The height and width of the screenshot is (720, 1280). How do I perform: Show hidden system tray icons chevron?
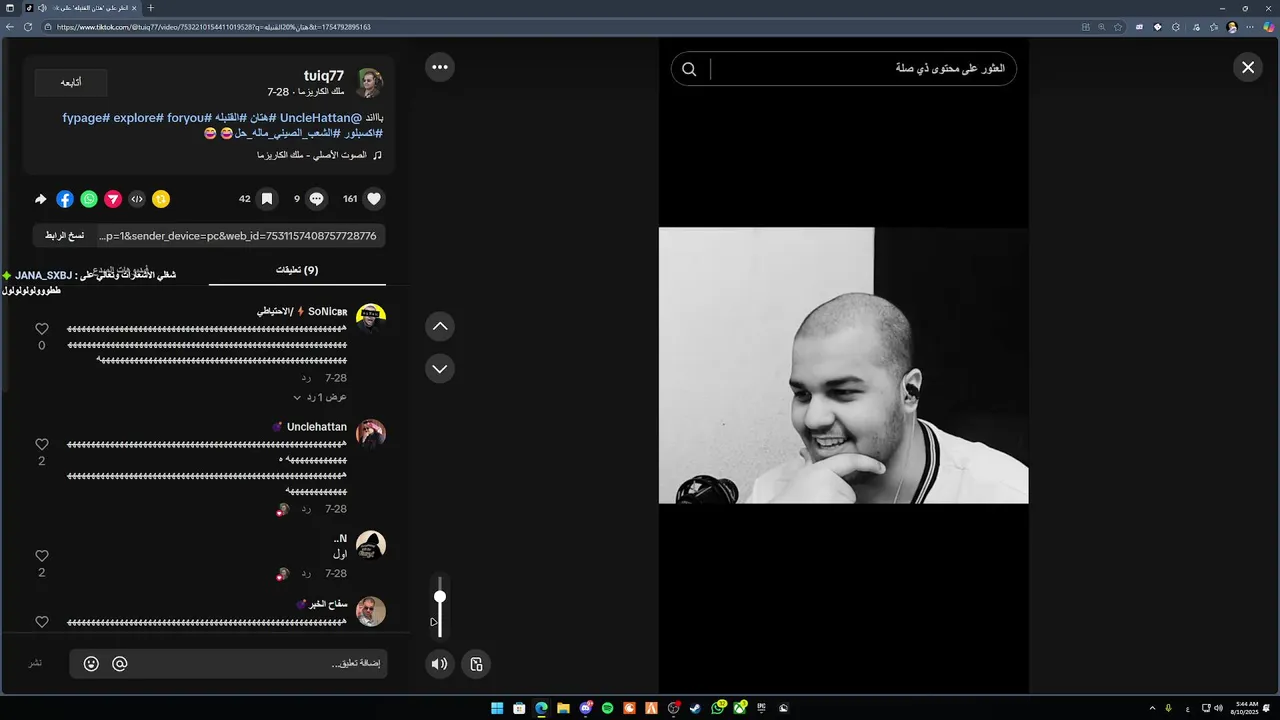(x=1152, y=708)
